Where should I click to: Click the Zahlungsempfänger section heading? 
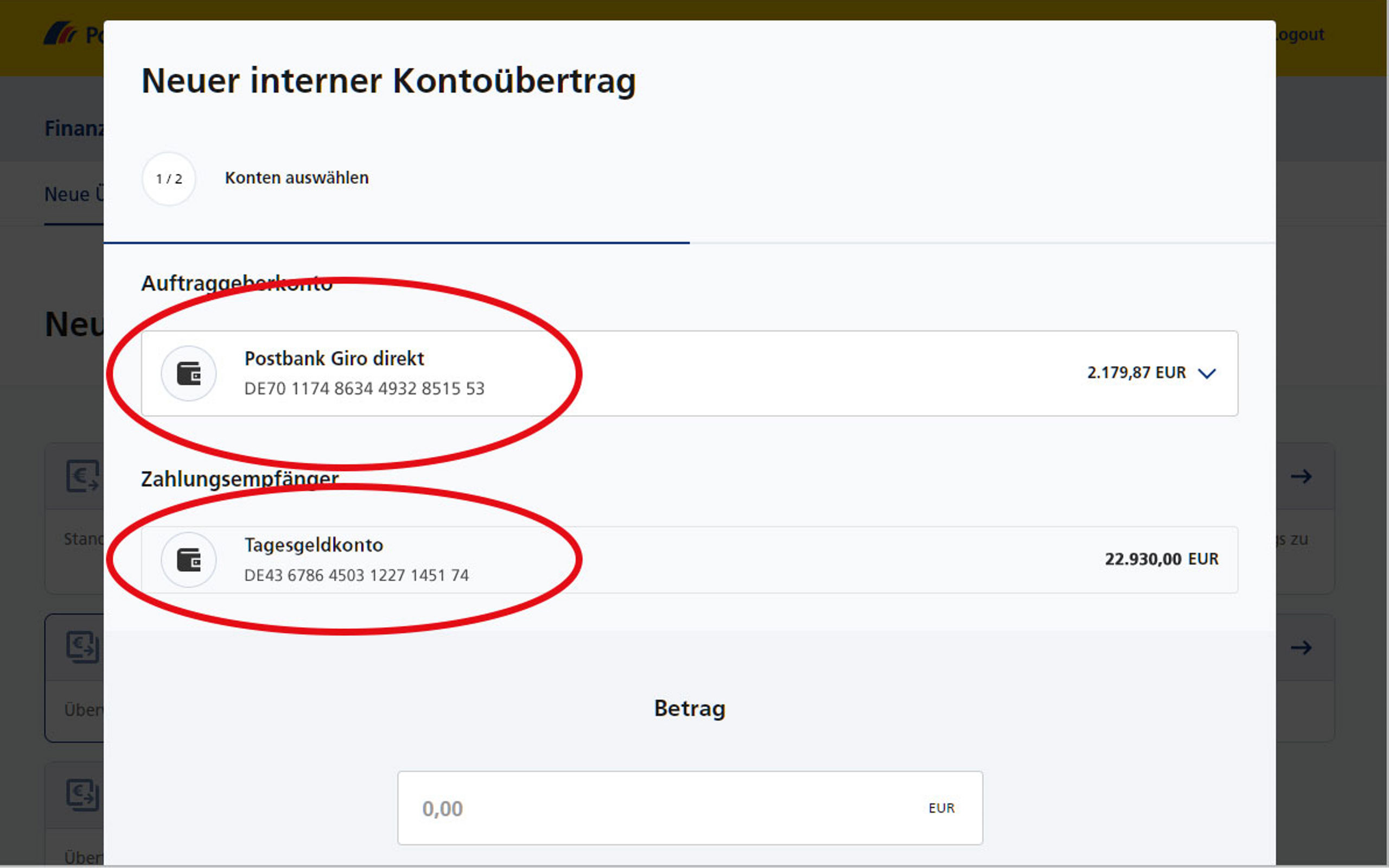(240, 479)
